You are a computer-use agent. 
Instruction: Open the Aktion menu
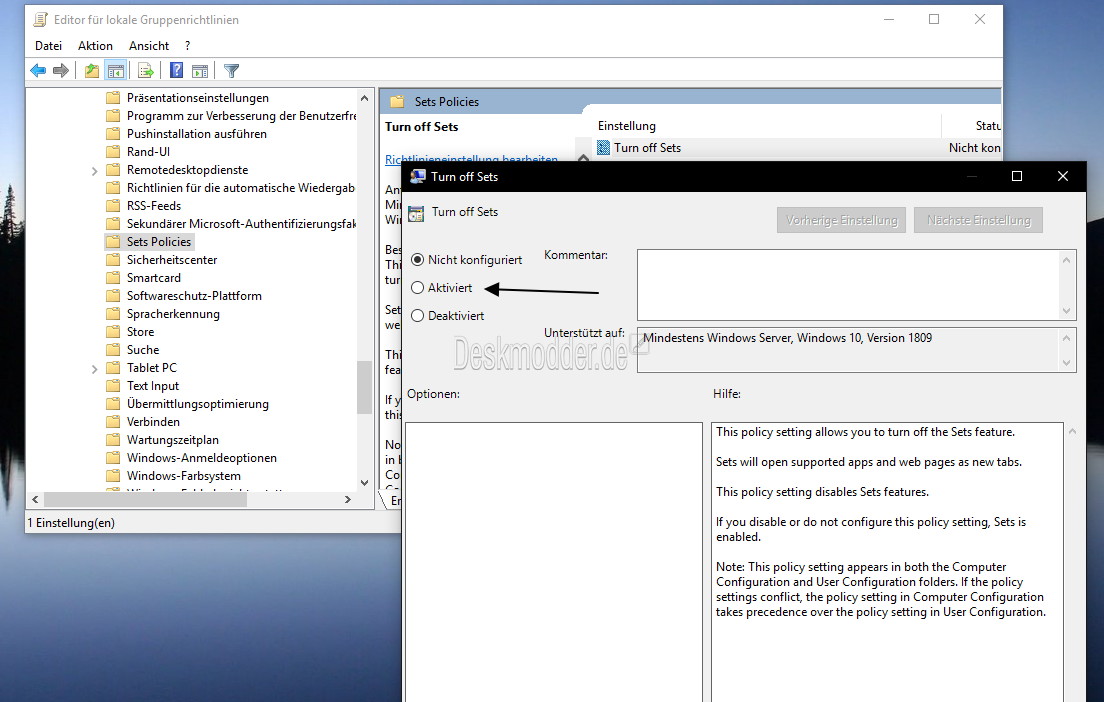[95, 46]
